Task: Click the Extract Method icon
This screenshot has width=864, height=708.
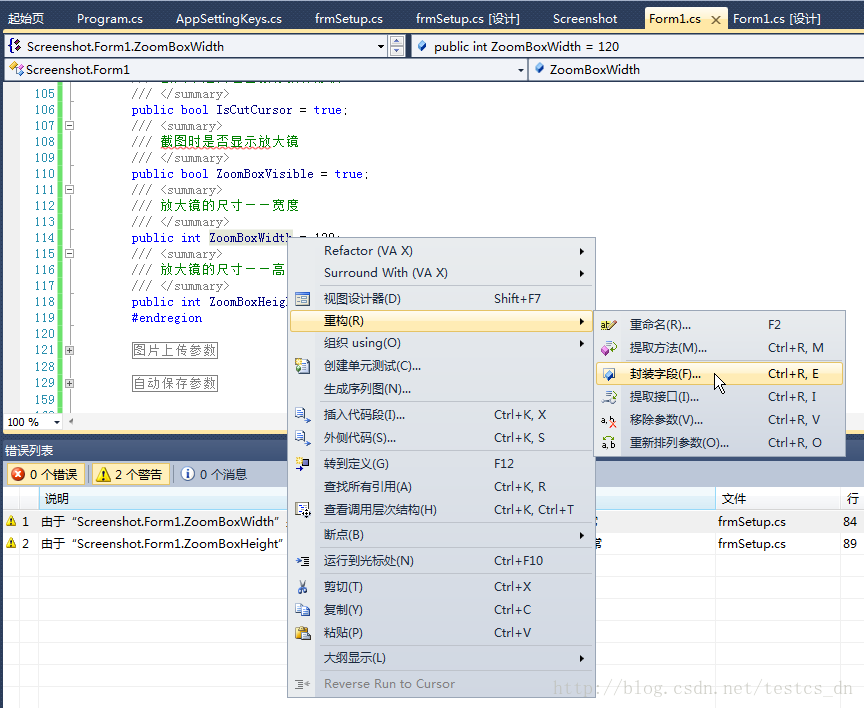Action: (608, 348)
